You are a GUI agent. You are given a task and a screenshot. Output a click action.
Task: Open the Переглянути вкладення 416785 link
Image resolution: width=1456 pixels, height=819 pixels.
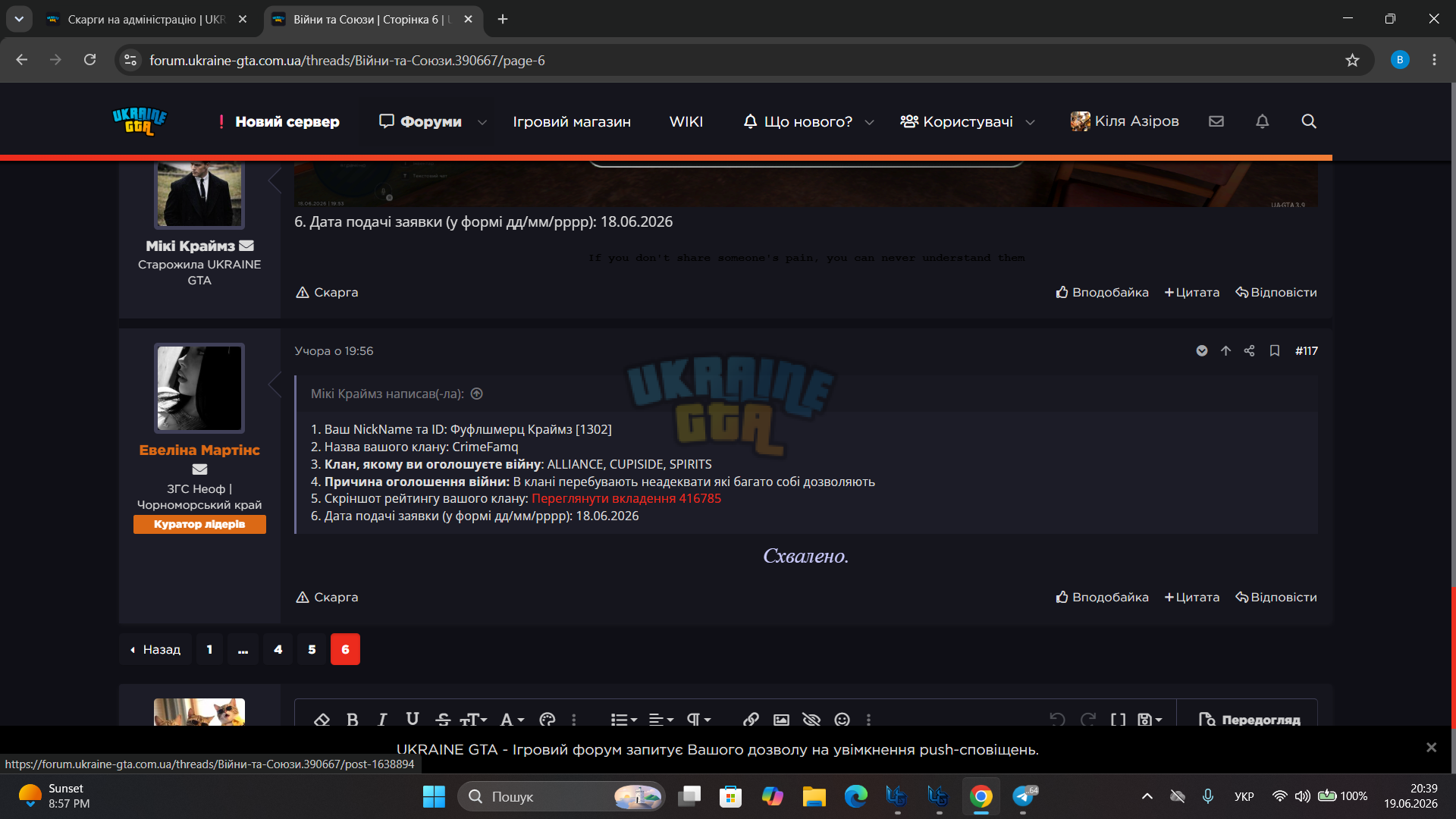pos(626,498)
